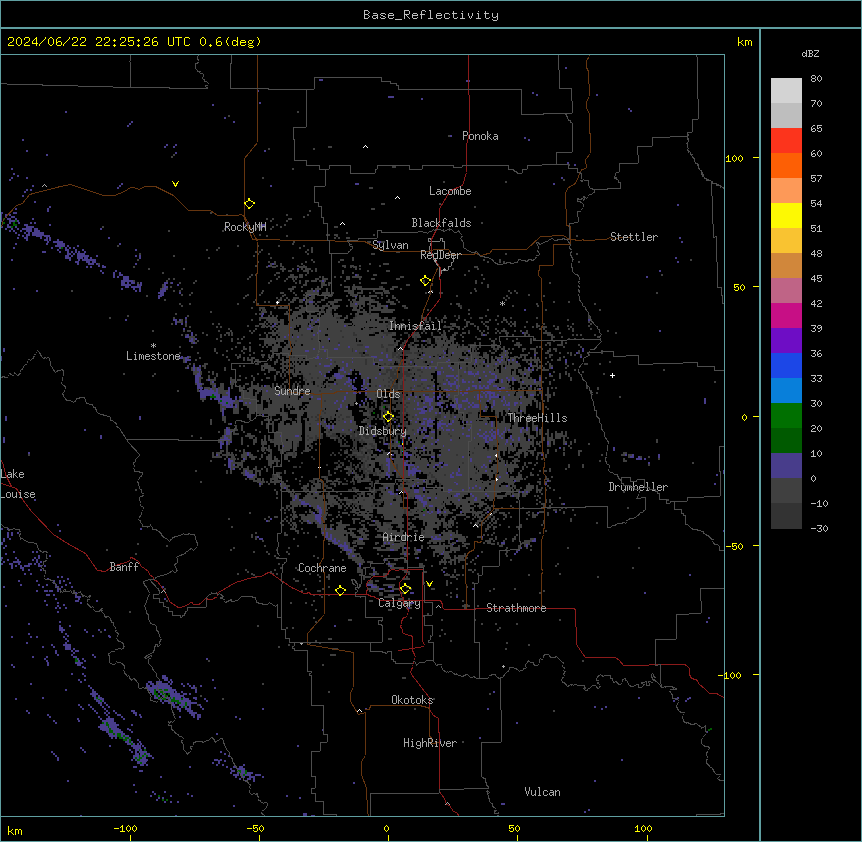Click the Airdrie city label
This screenshot has width=862, height=842.
(x=403, y=537)
